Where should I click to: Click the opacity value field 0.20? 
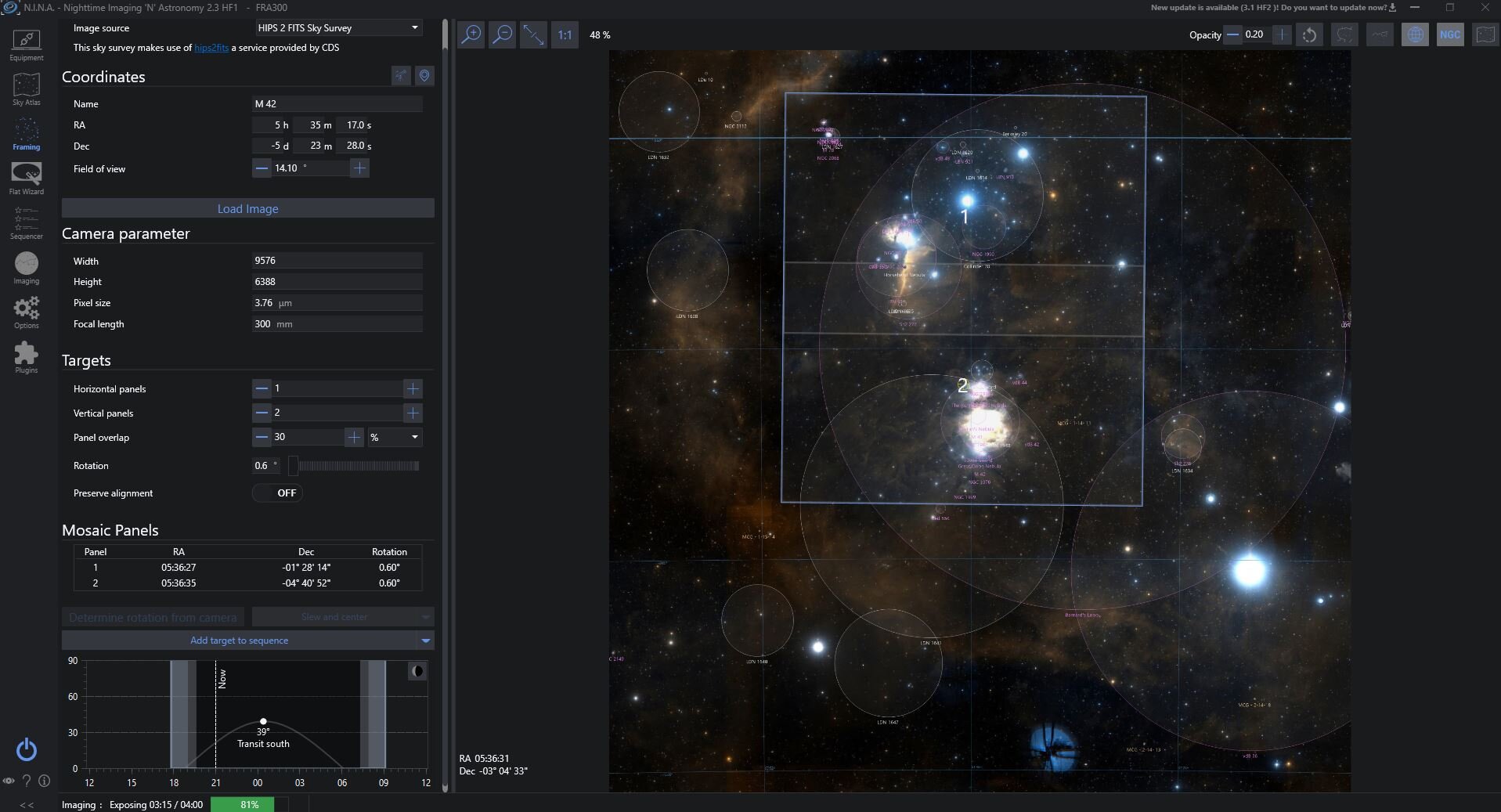(1257, 34)
